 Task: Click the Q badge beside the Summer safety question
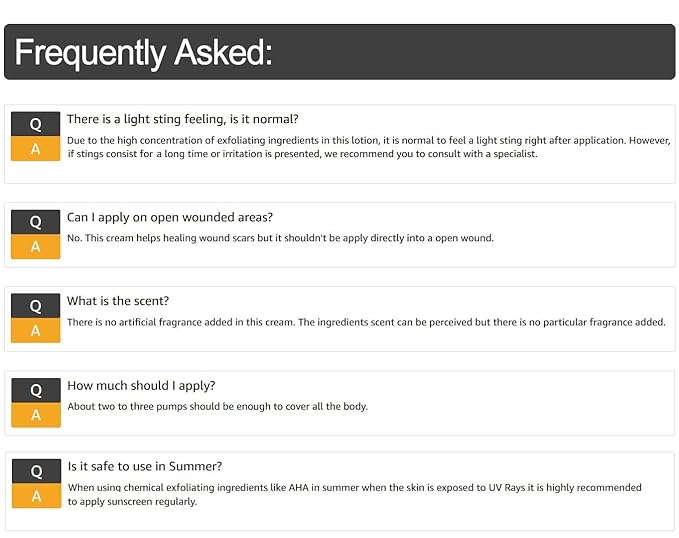point(36,471)
